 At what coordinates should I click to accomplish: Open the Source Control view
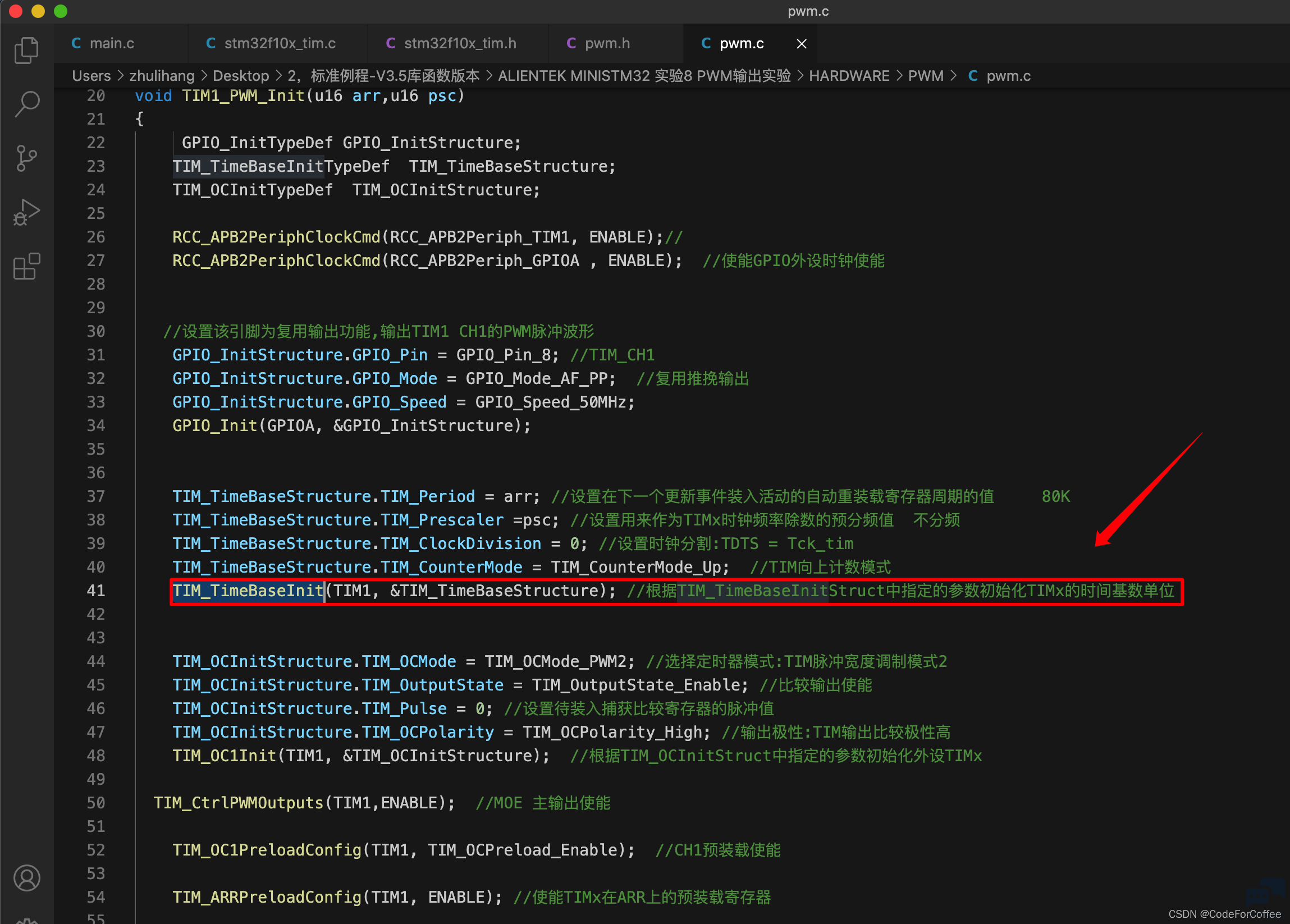coord(27,158)
